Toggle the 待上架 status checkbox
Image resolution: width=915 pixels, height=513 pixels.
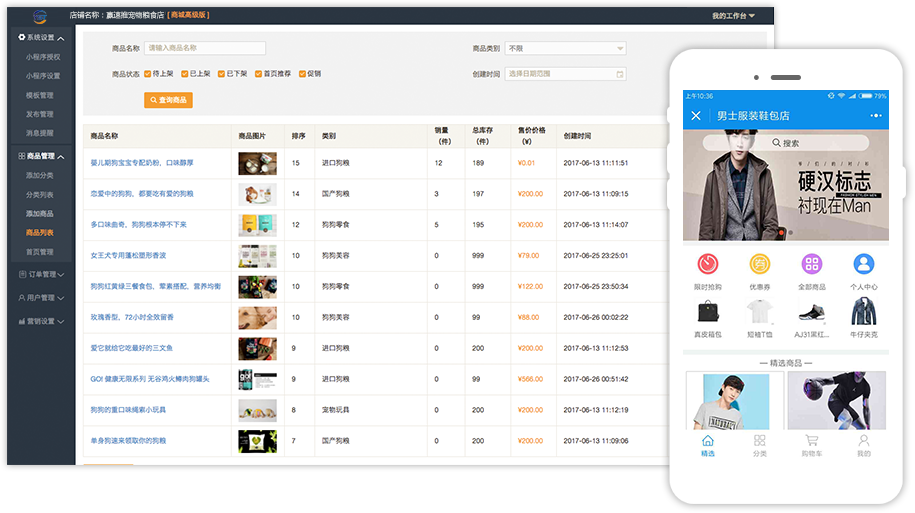[x=148, y=74]
